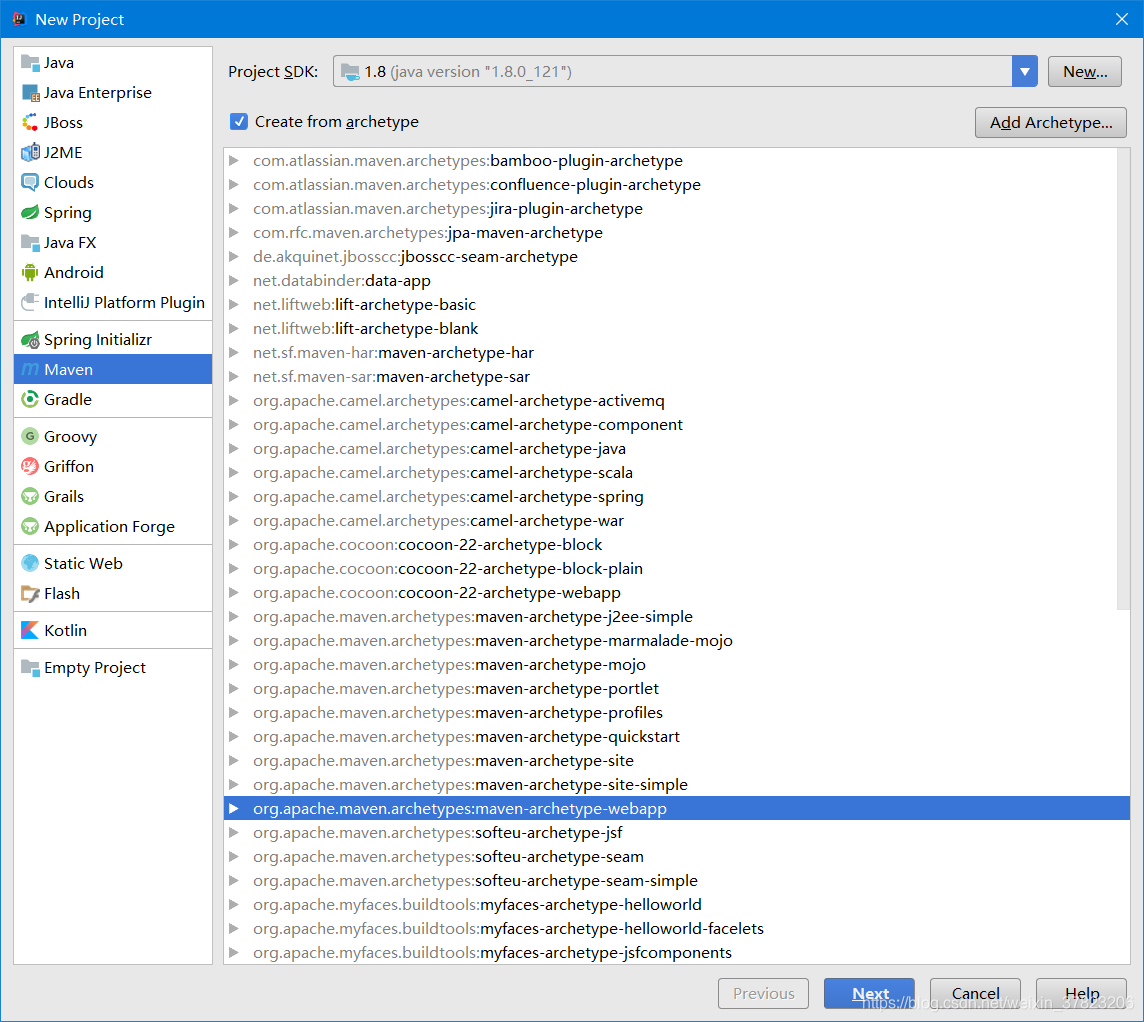Select Empty Project label

[95, 667]
